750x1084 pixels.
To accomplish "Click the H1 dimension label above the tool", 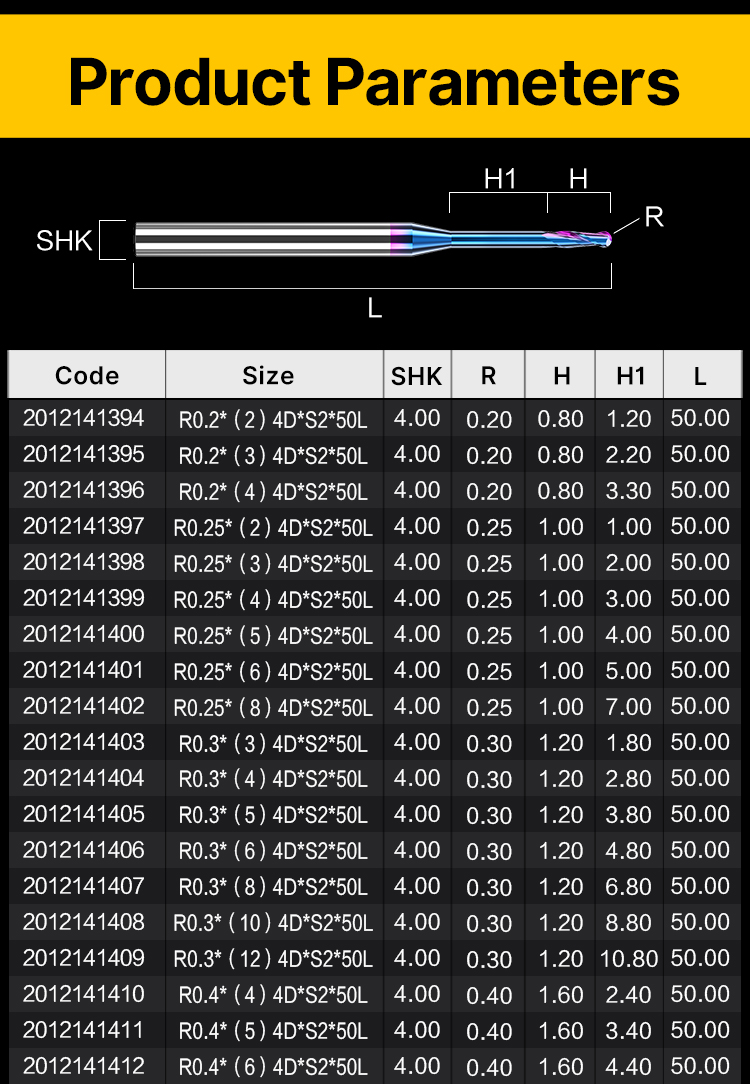I will 499,179.
